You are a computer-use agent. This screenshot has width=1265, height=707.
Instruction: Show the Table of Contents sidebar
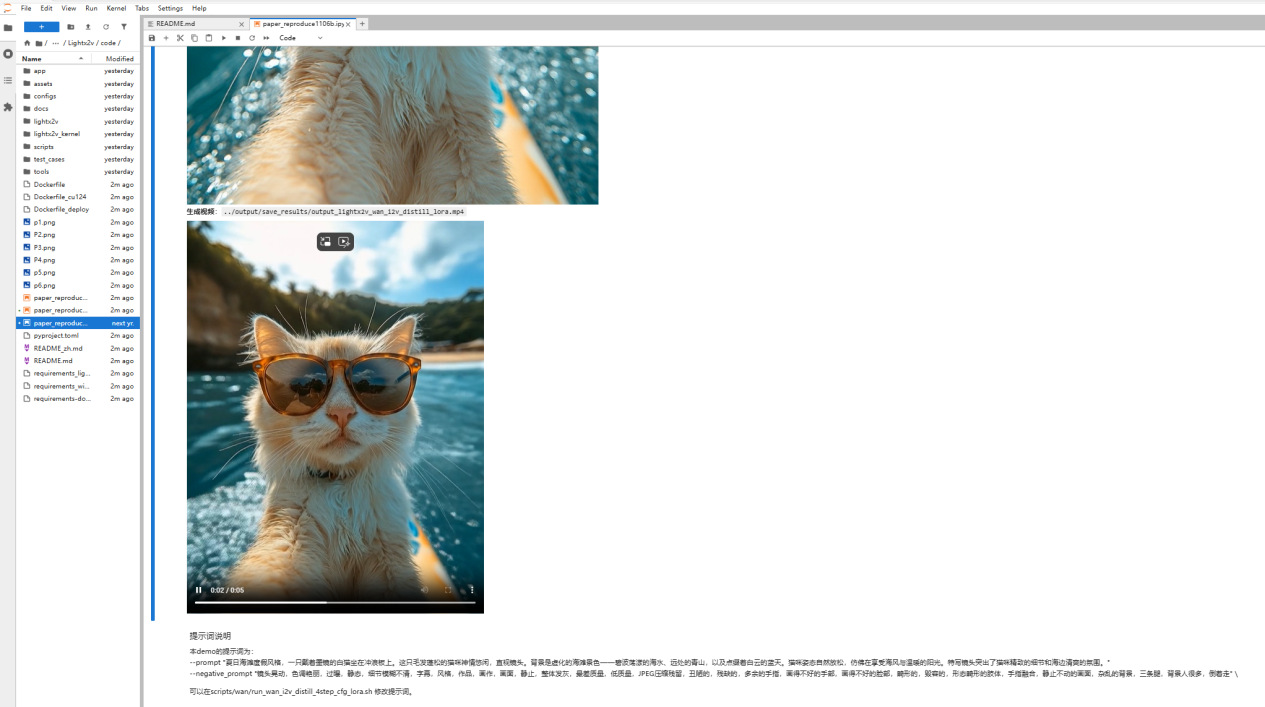coord(8,80)
